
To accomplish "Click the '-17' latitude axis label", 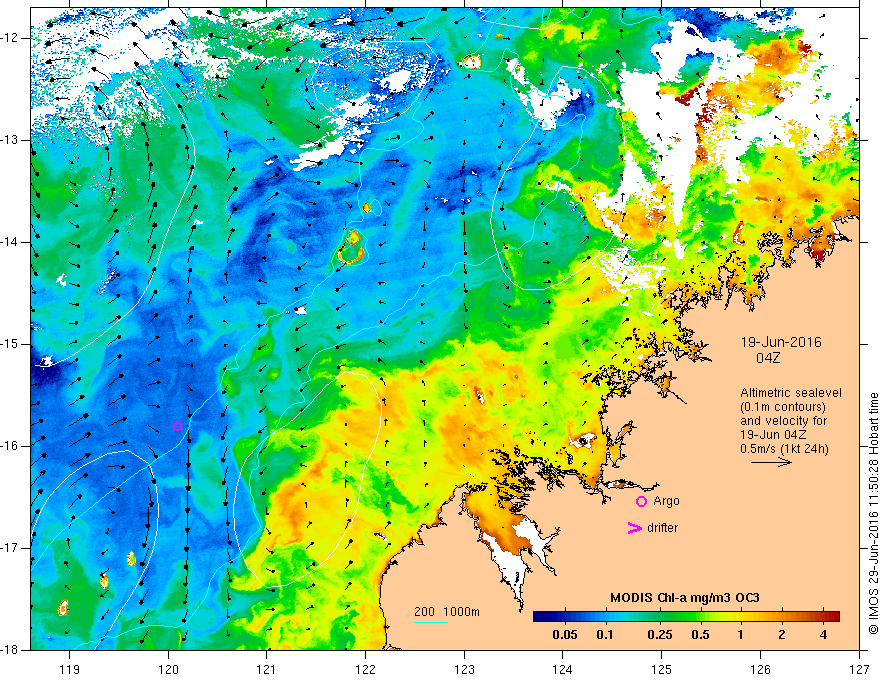I will point(10,548).
